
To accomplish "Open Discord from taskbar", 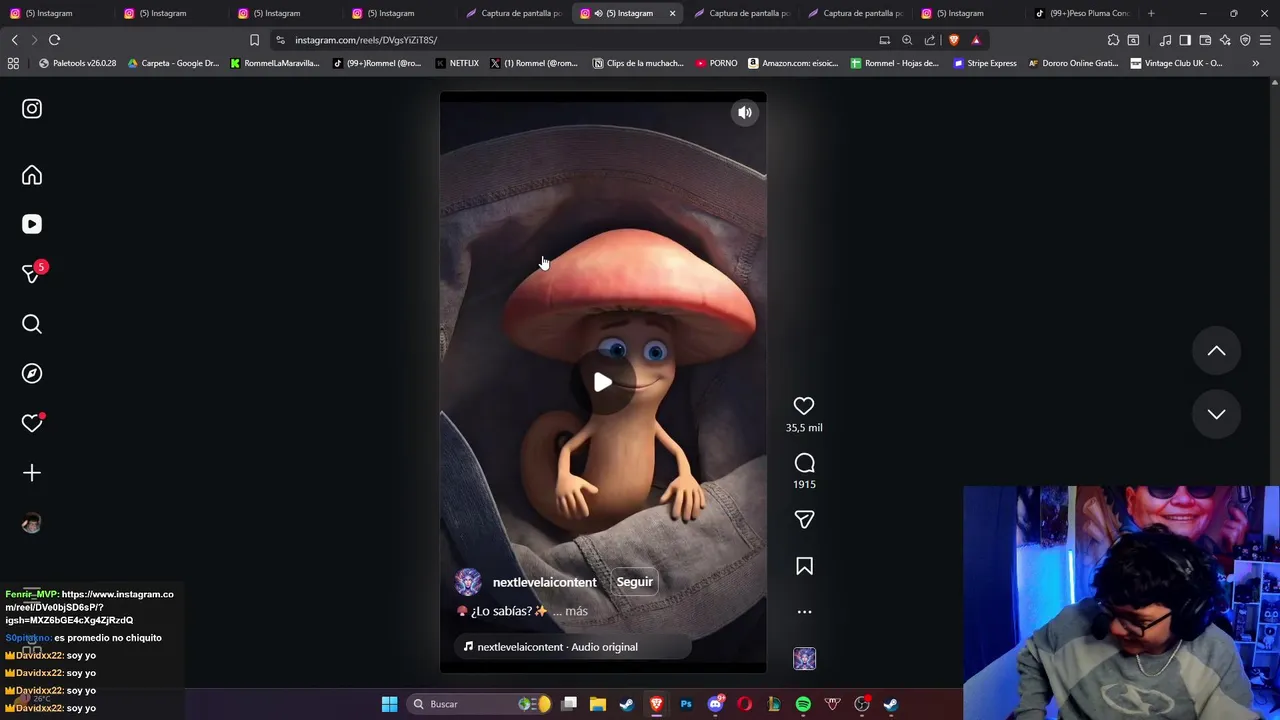I will [716, 704].
